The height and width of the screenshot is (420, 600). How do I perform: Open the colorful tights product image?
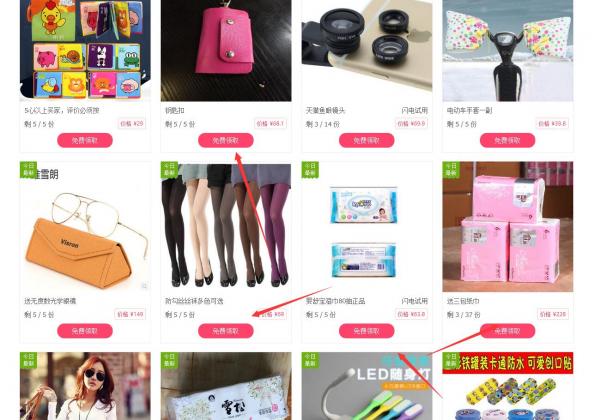226,227
